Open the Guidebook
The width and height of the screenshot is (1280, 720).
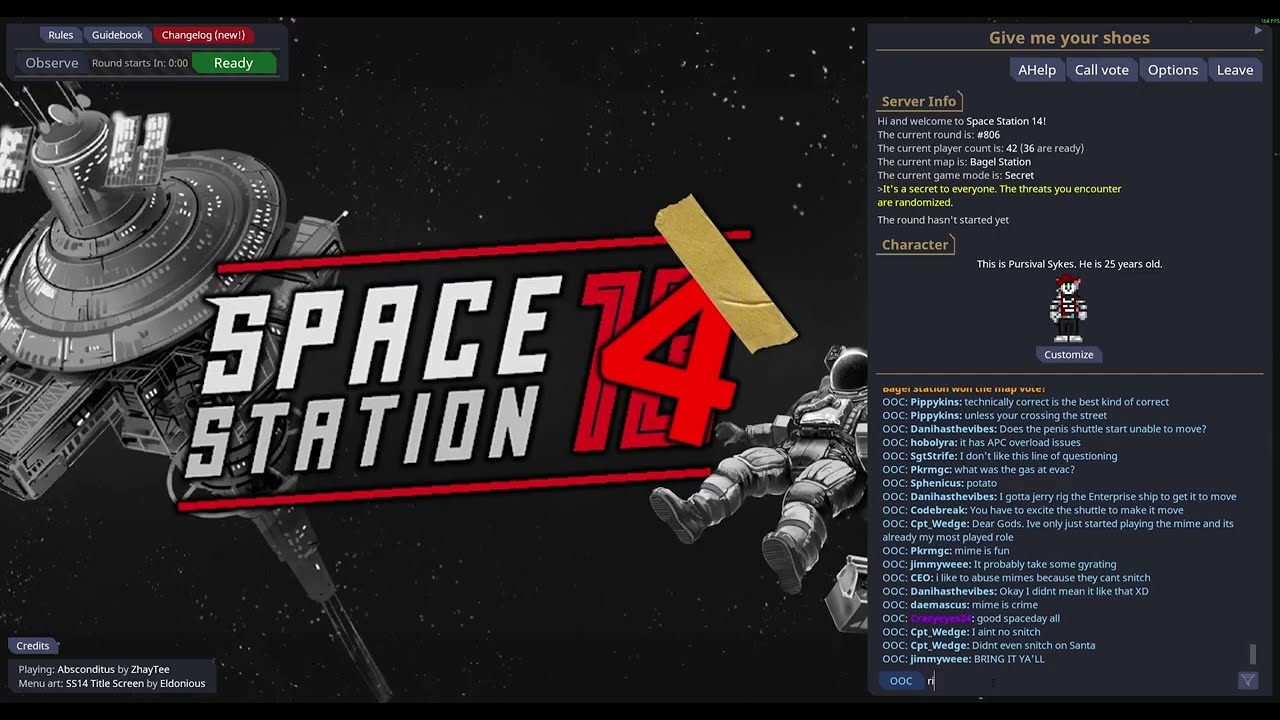point(117,35)
